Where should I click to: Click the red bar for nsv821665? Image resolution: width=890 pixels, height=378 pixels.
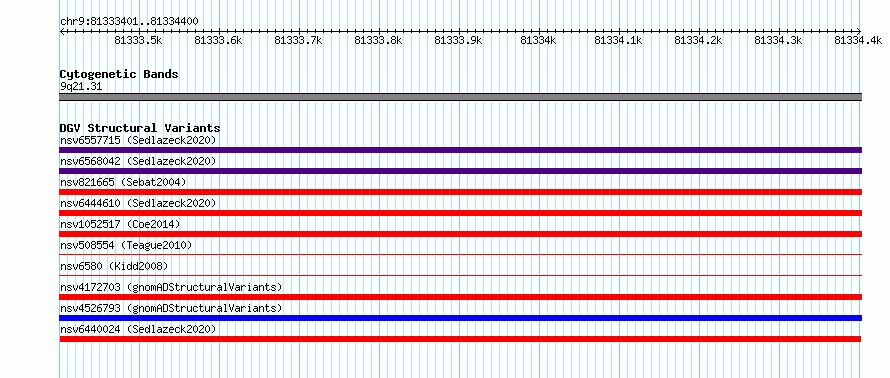pos(460,192)
